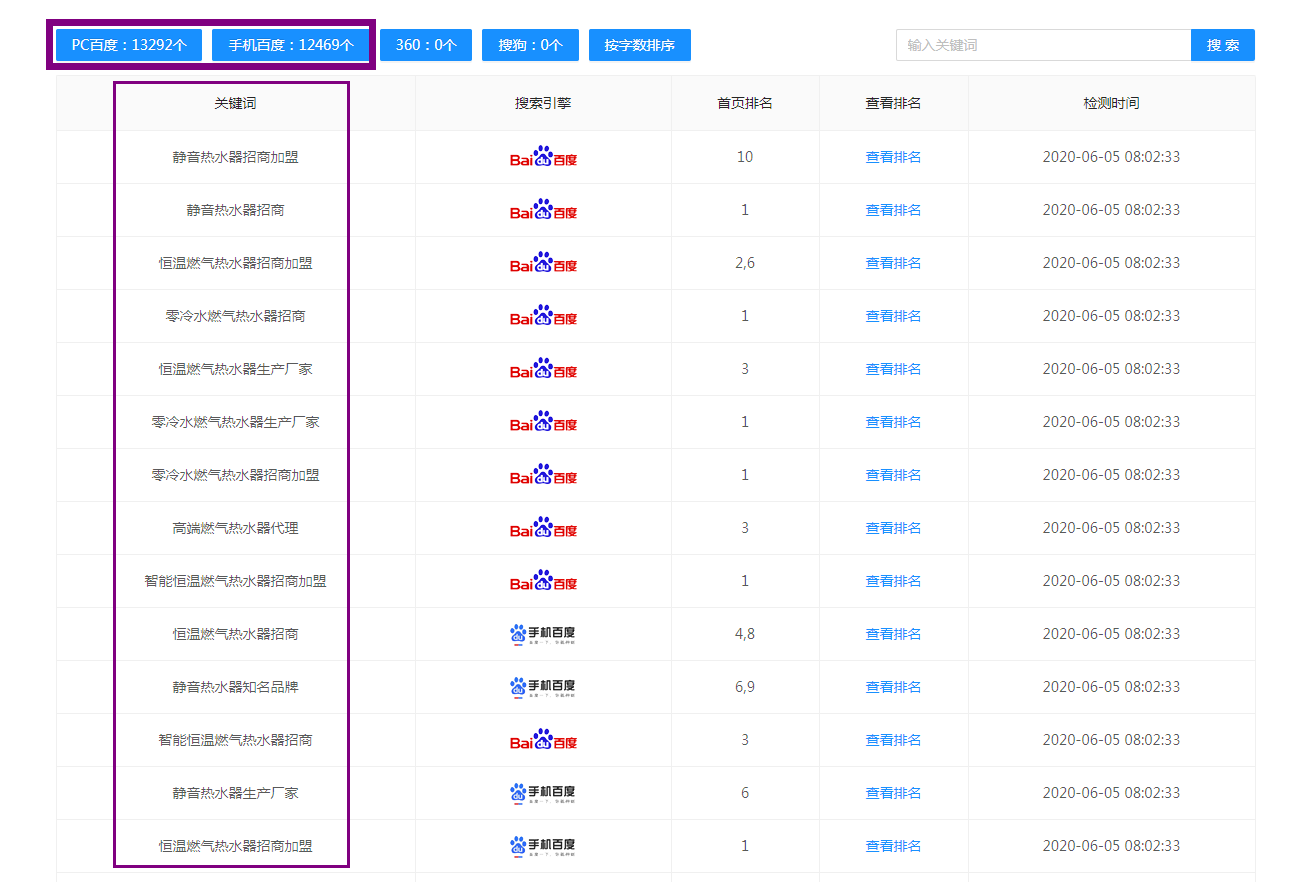The height and width of the screenshot is (882, 1299).
Task: Select keyword 零冷水燃气热水器招商加盟
Action: coord(235,475)
